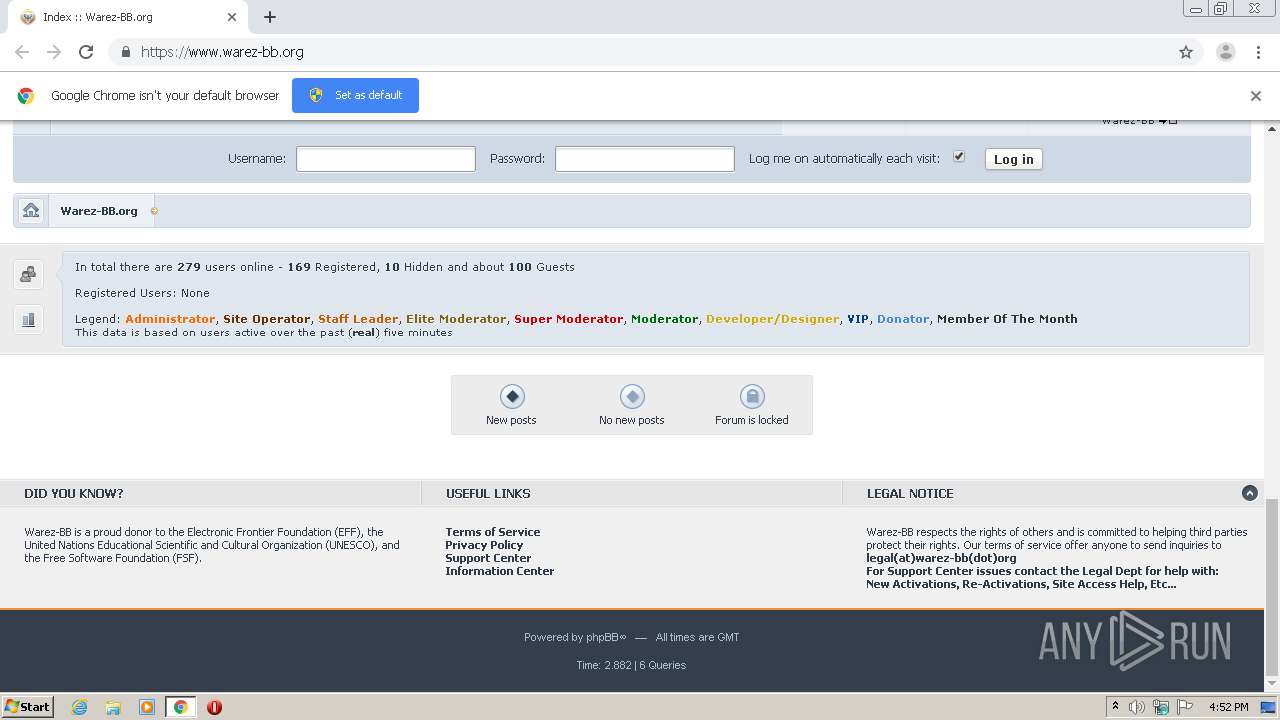The height and width of the screenshot is (720, 1280).
Task: Click the action center flag icon
Action: 1185,707
